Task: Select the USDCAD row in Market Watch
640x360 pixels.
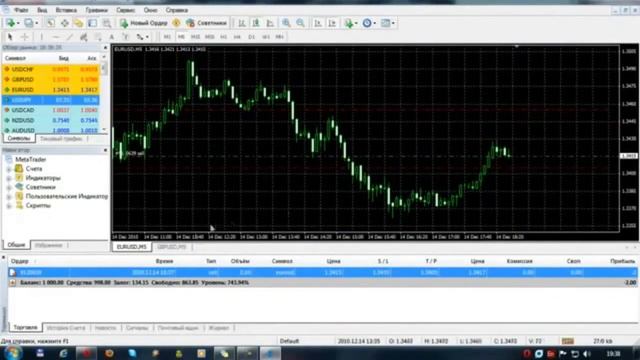Action: [x=51, y=110]
